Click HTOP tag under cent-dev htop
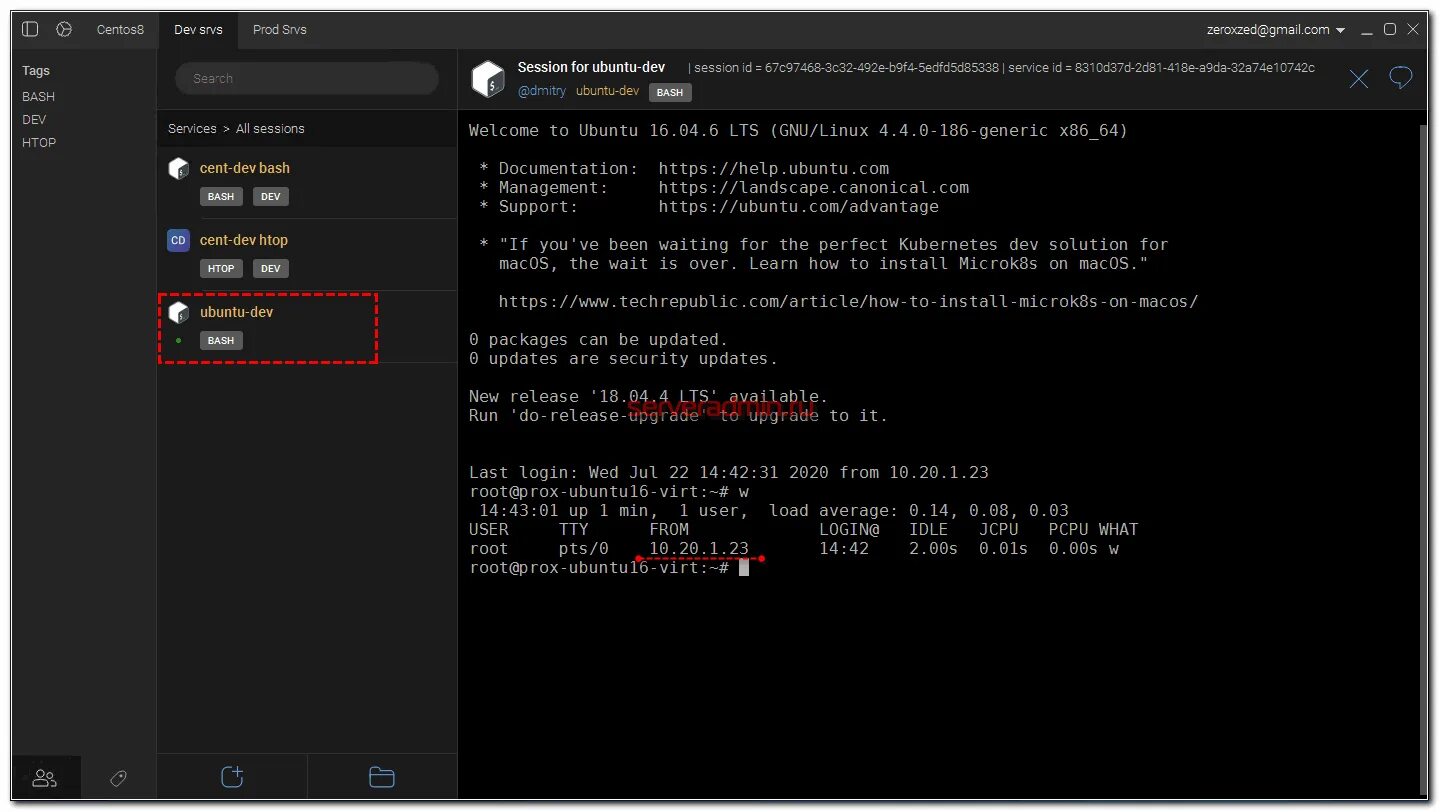1440x812 pixels. (221, 269)
